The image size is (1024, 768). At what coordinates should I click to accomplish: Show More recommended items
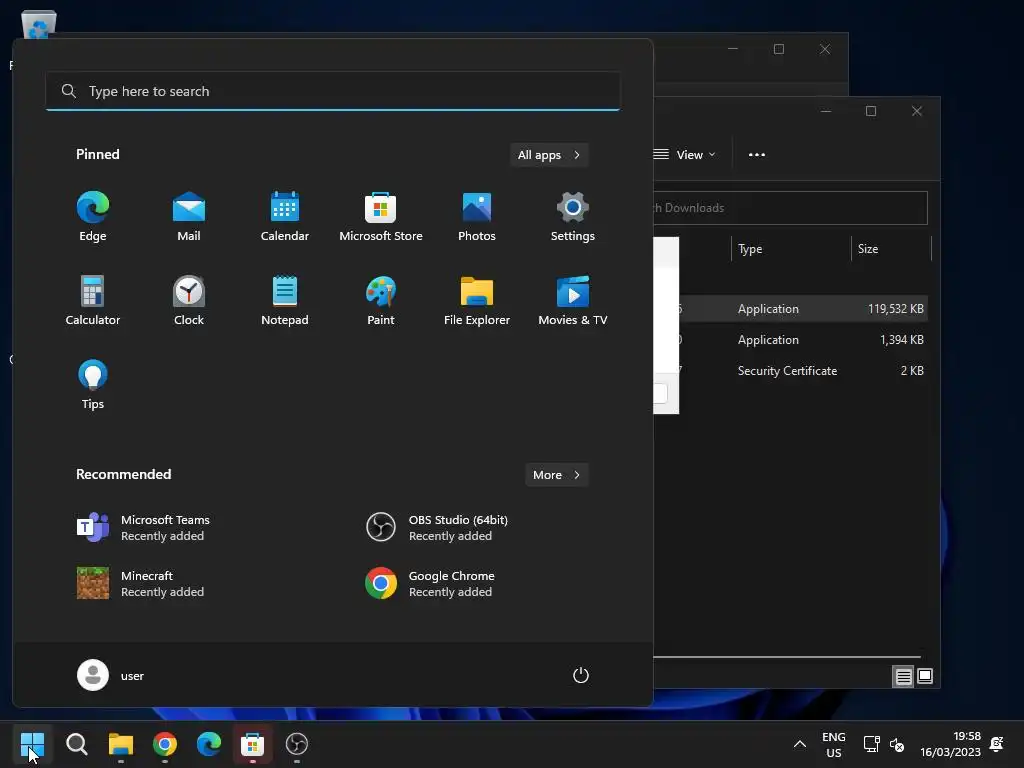pos(556,475)
